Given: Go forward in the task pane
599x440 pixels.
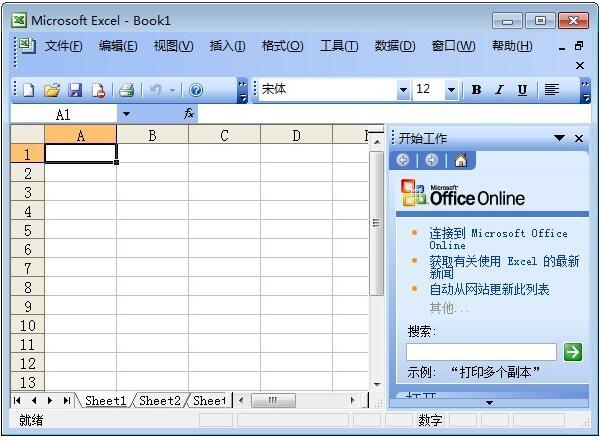Looking at the screenshot, I should click(x=432, y=160).
